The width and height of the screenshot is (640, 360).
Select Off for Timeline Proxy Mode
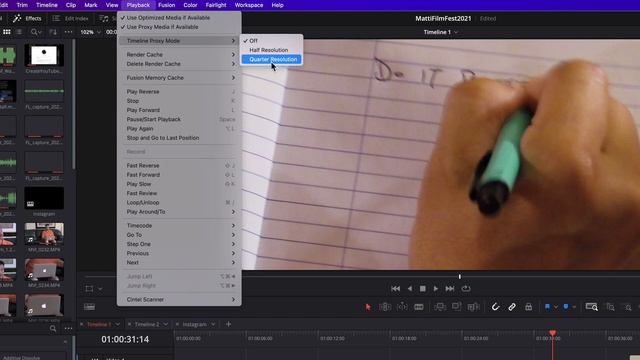click(x=272, y=41)
